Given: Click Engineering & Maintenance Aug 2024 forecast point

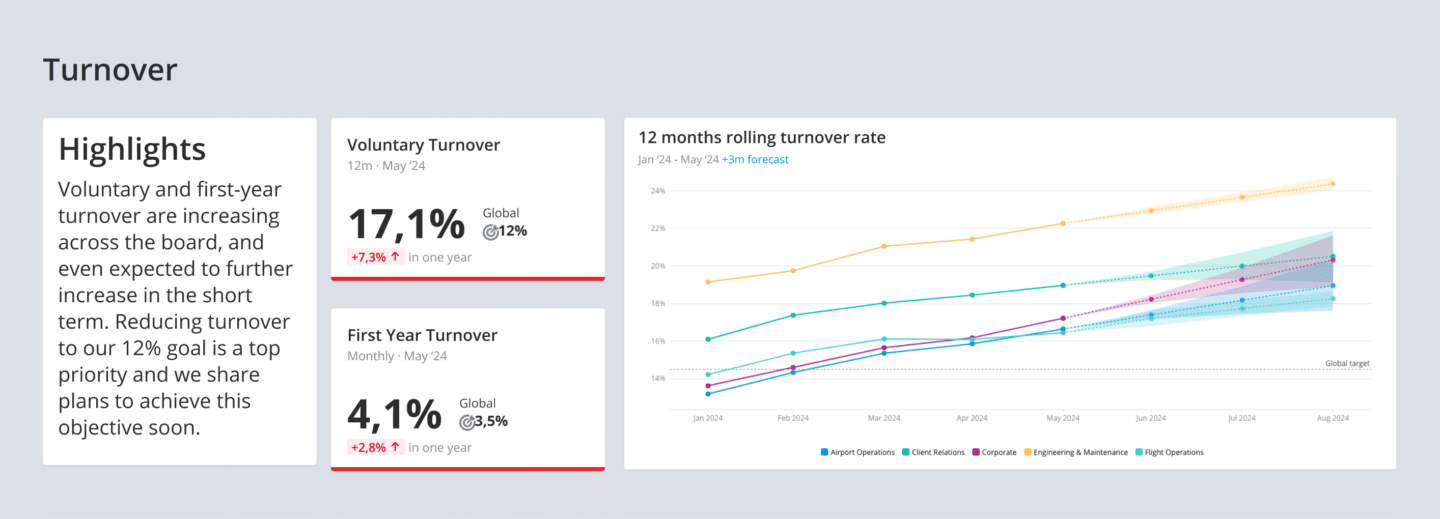Looking at the screenshot, I should click(1332, 184).
